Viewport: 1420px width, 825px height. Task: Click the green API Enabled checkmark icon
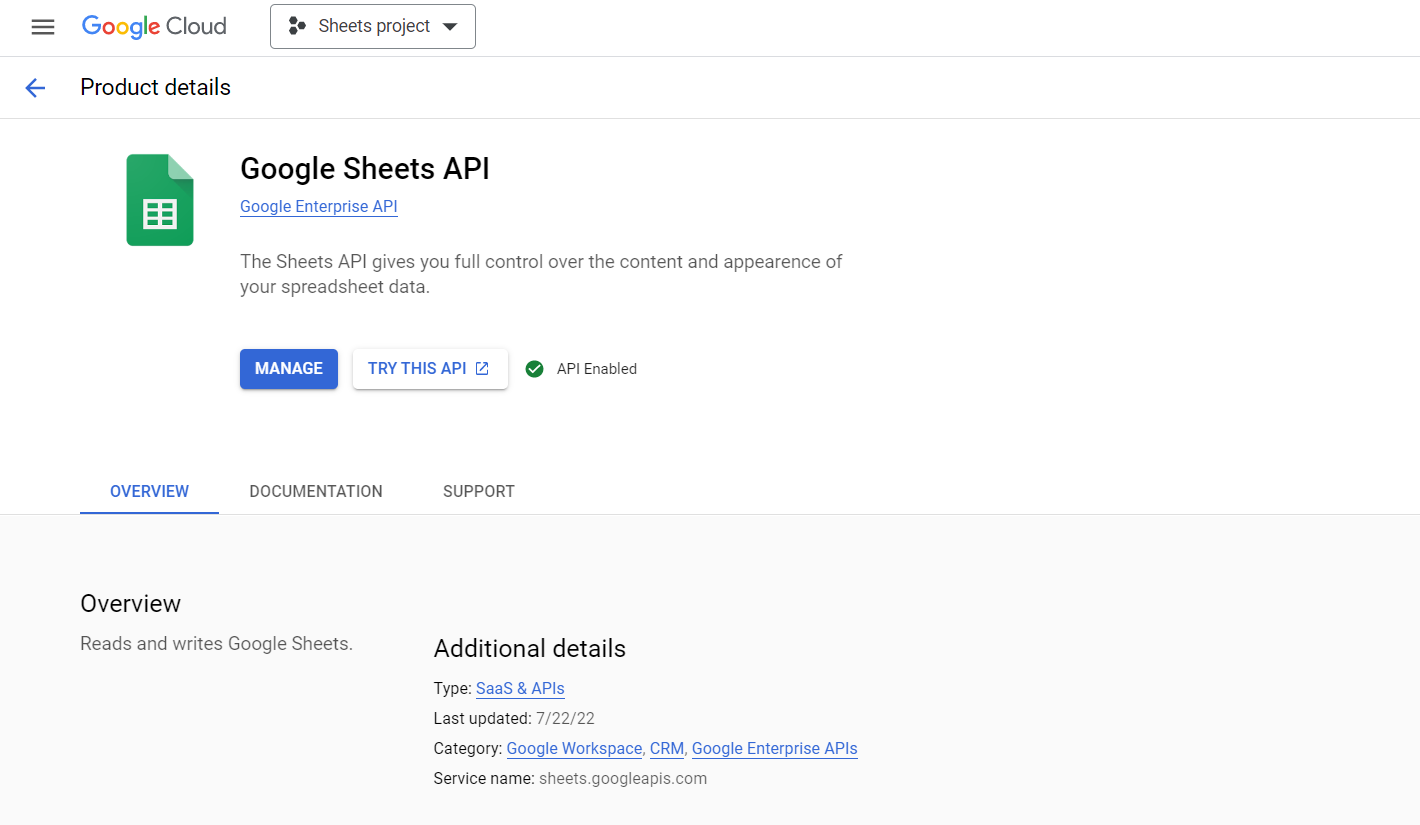click(534, 368)
